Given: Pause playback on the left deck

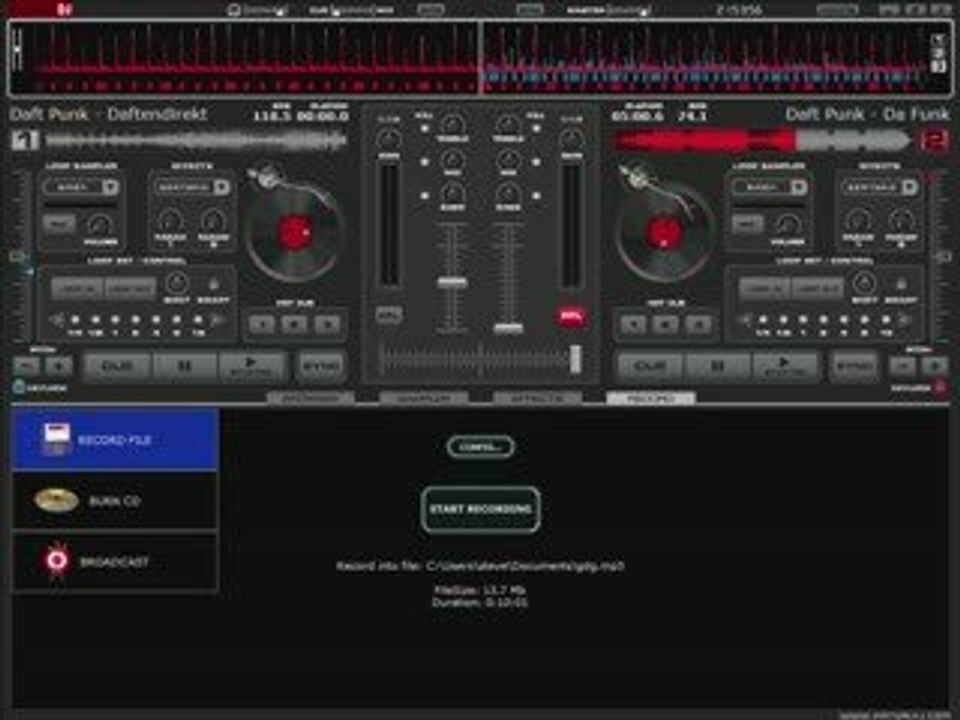Looking at the screenshot, I should [x=184, y=366].
